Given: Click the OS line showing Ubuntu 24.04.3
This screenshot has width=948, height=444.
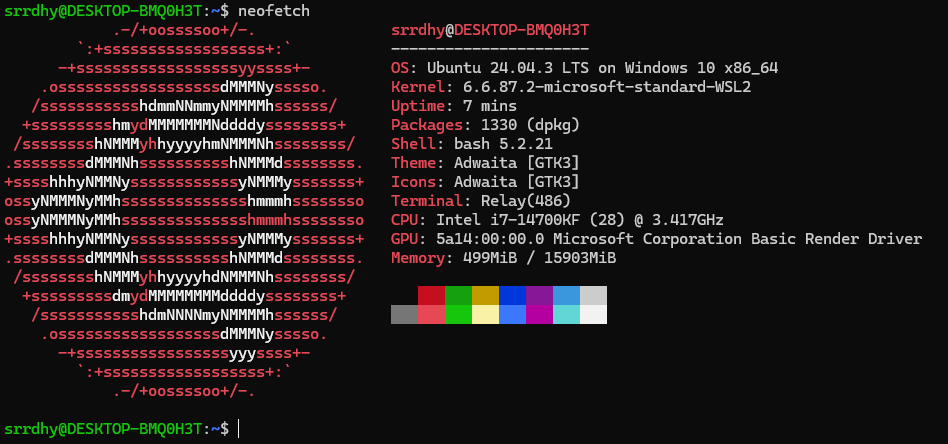Looking at the screenshot, I should [584, 68].
